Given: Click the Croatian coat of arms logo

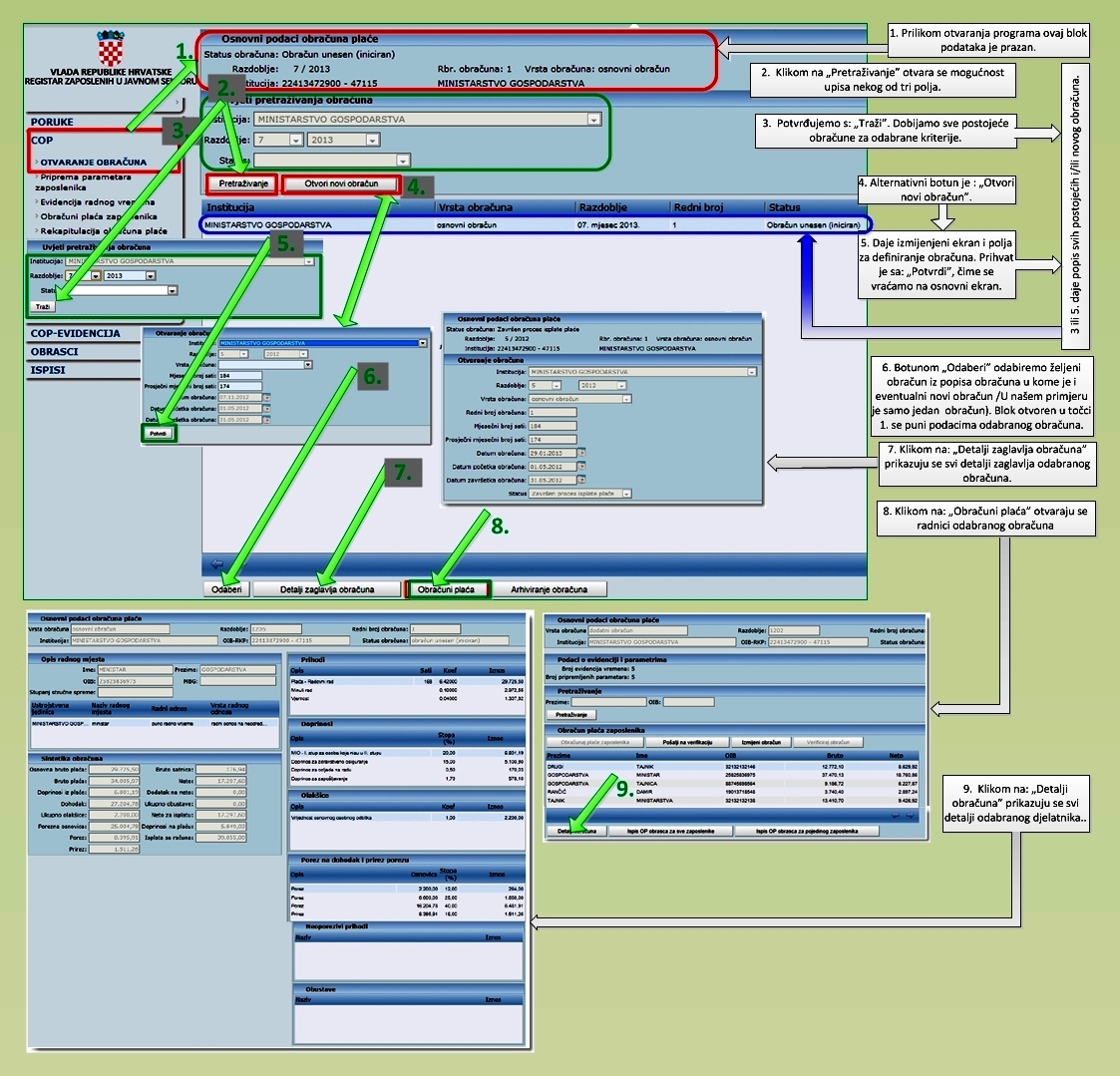Looking at the screenshot, I should point(111,48).
